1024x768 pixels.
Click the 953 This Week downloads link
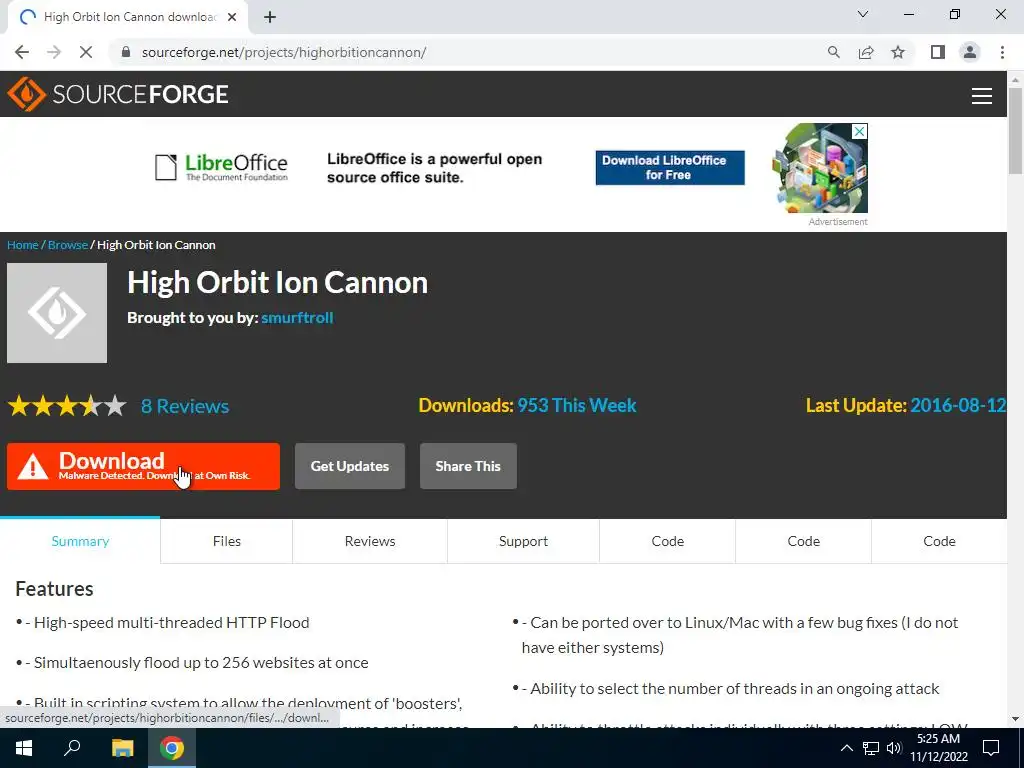click(577, 406)
